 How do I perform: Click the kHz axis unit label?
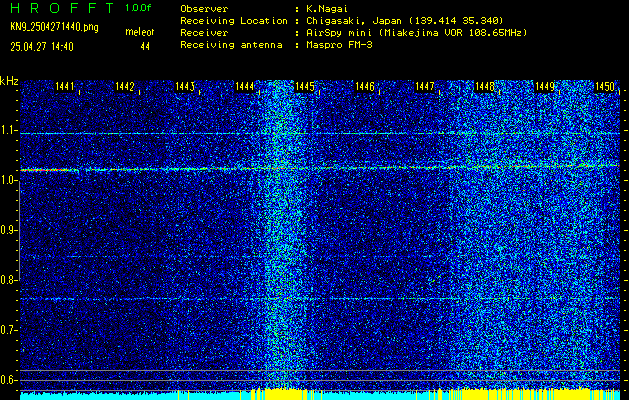pyautogui.click(x=9, y=81)
